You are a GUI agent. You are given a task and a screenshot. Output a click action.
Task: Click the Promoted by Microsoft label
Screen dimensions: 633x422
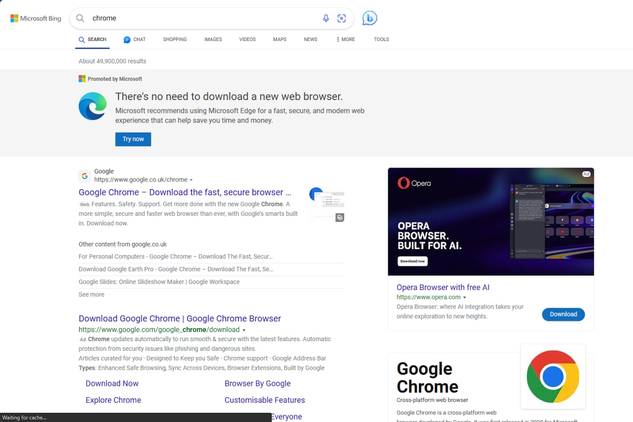(115, 79)
